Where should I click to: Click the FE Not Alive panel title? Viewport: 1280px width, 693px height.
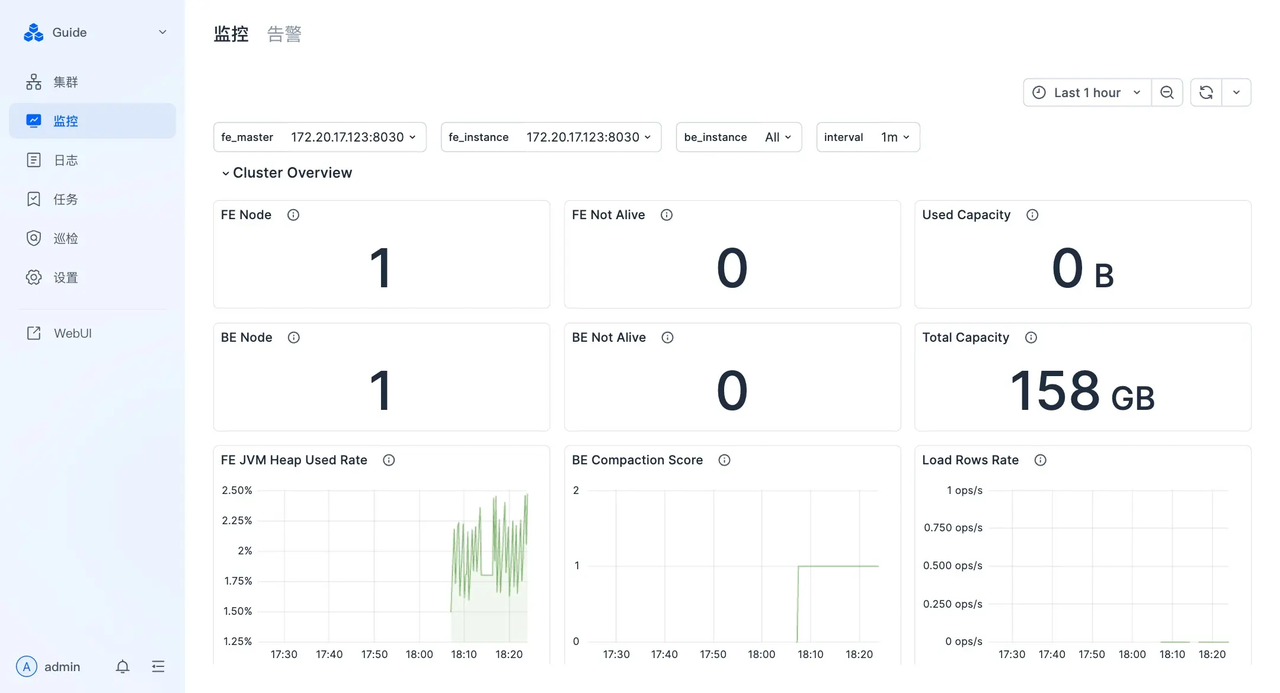pyautogui.click(x=608, y=215)
